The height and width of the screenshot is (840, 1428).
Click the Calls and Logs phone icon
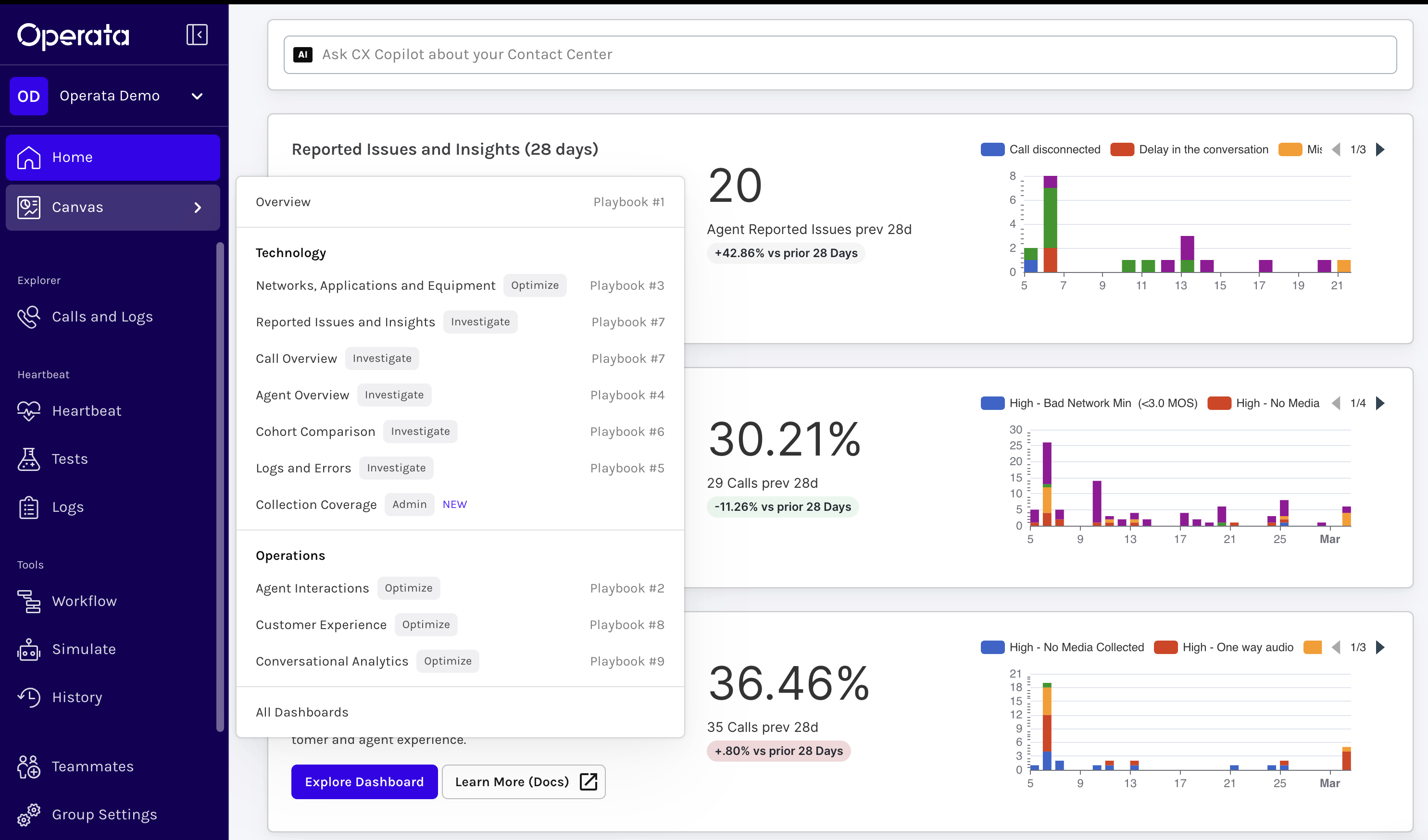coord(29,317)
